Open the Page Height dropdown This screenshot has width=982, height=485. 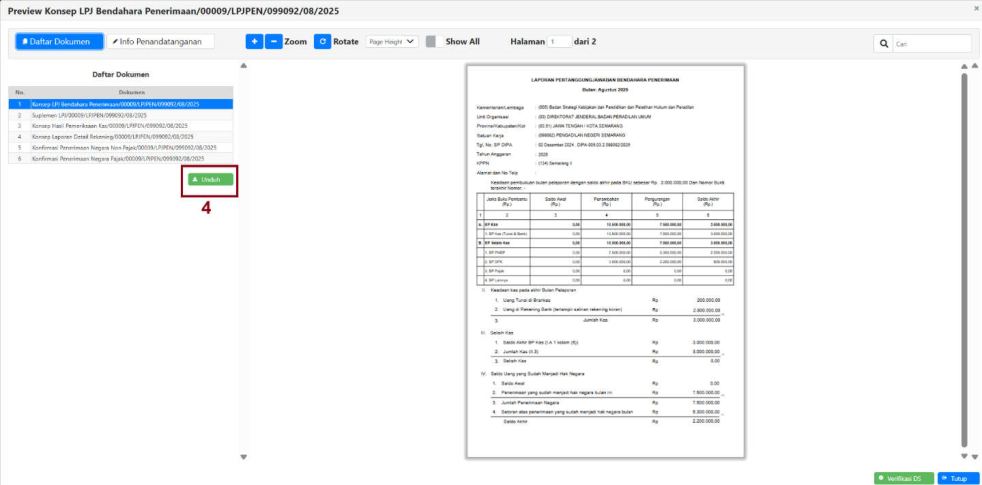pos(392,42)
